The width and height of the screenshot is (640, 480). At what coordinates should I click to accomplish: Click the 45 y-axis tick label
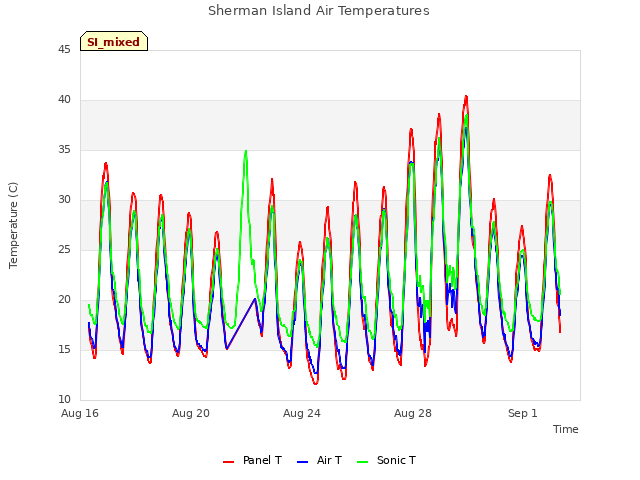tap(64, 50)
